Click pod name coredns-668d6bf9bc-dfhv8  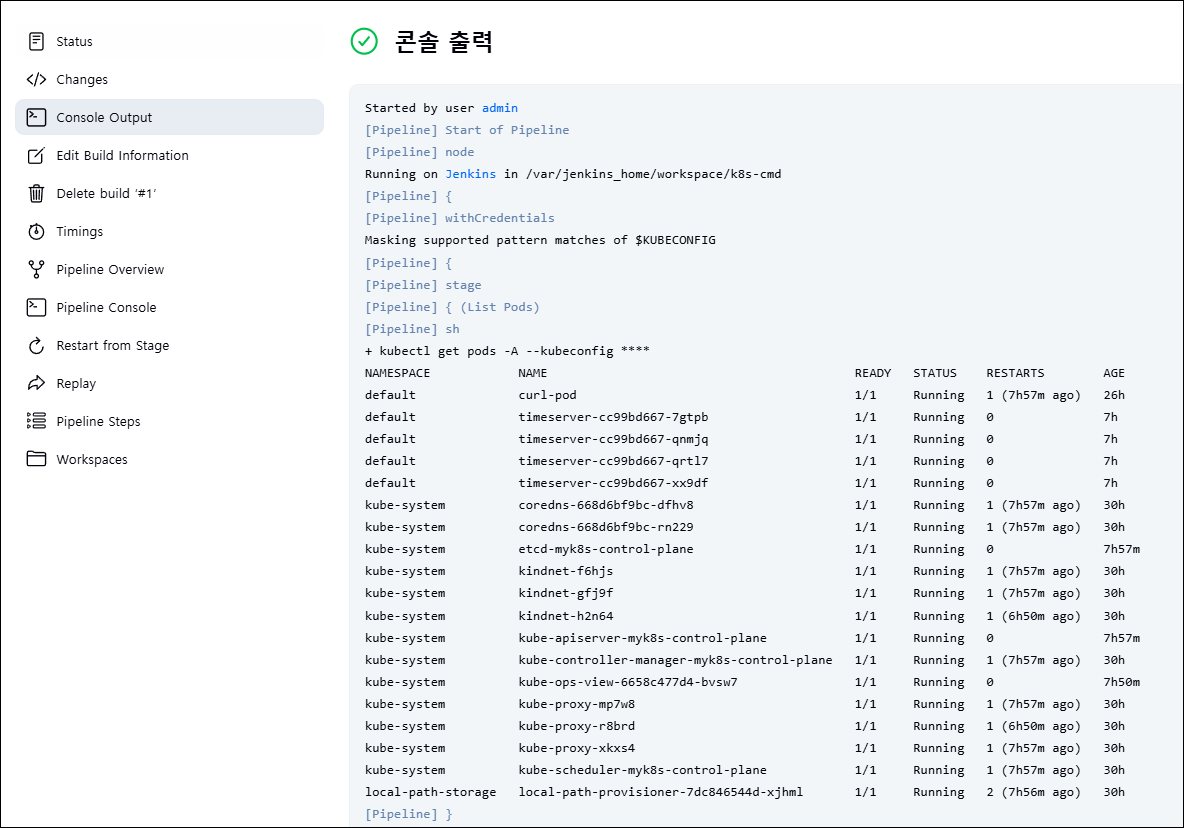point(606,505)
